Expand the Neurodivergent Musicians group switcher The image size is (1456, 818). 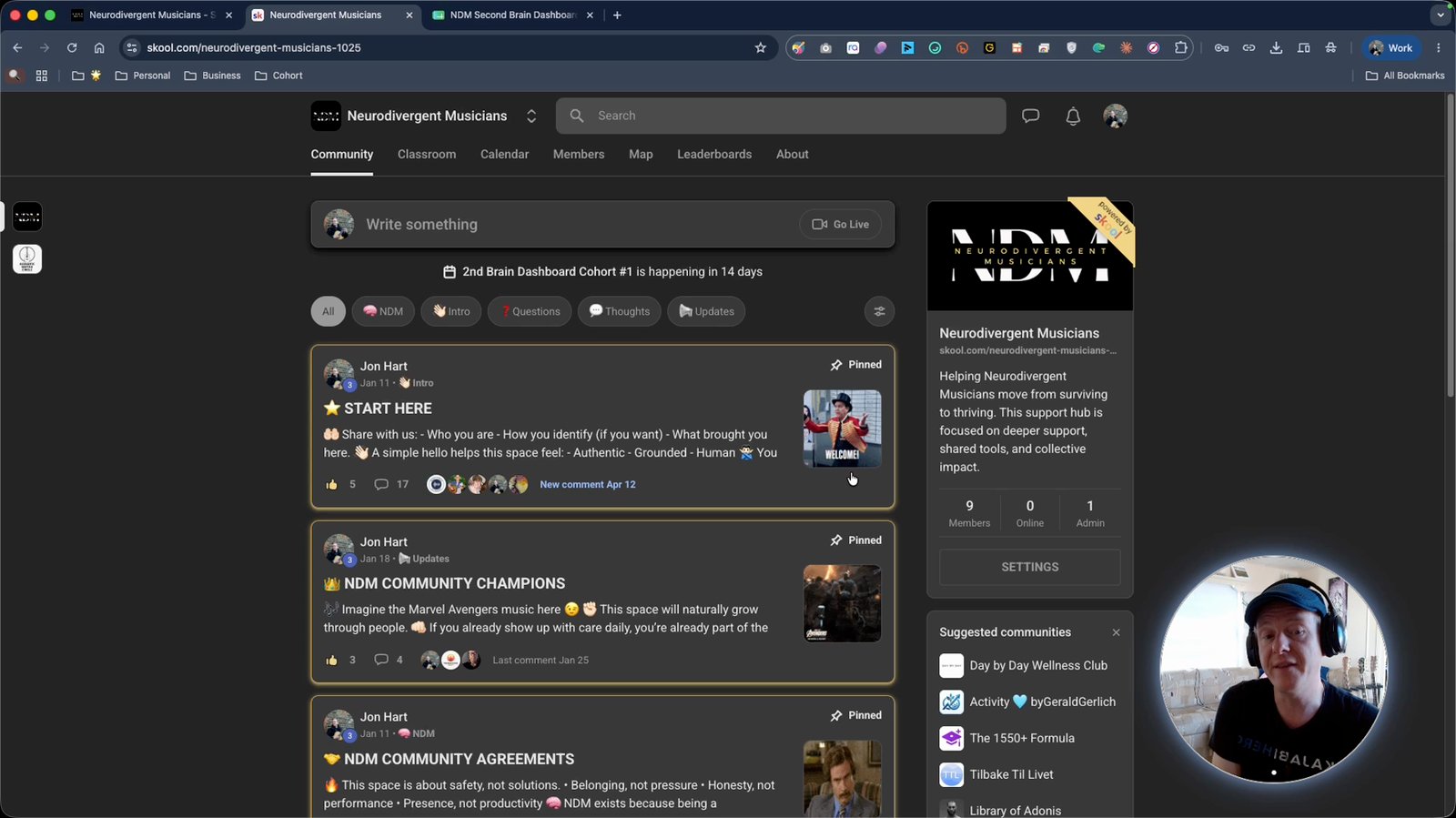pyautogui.click(x=531, y=116)
